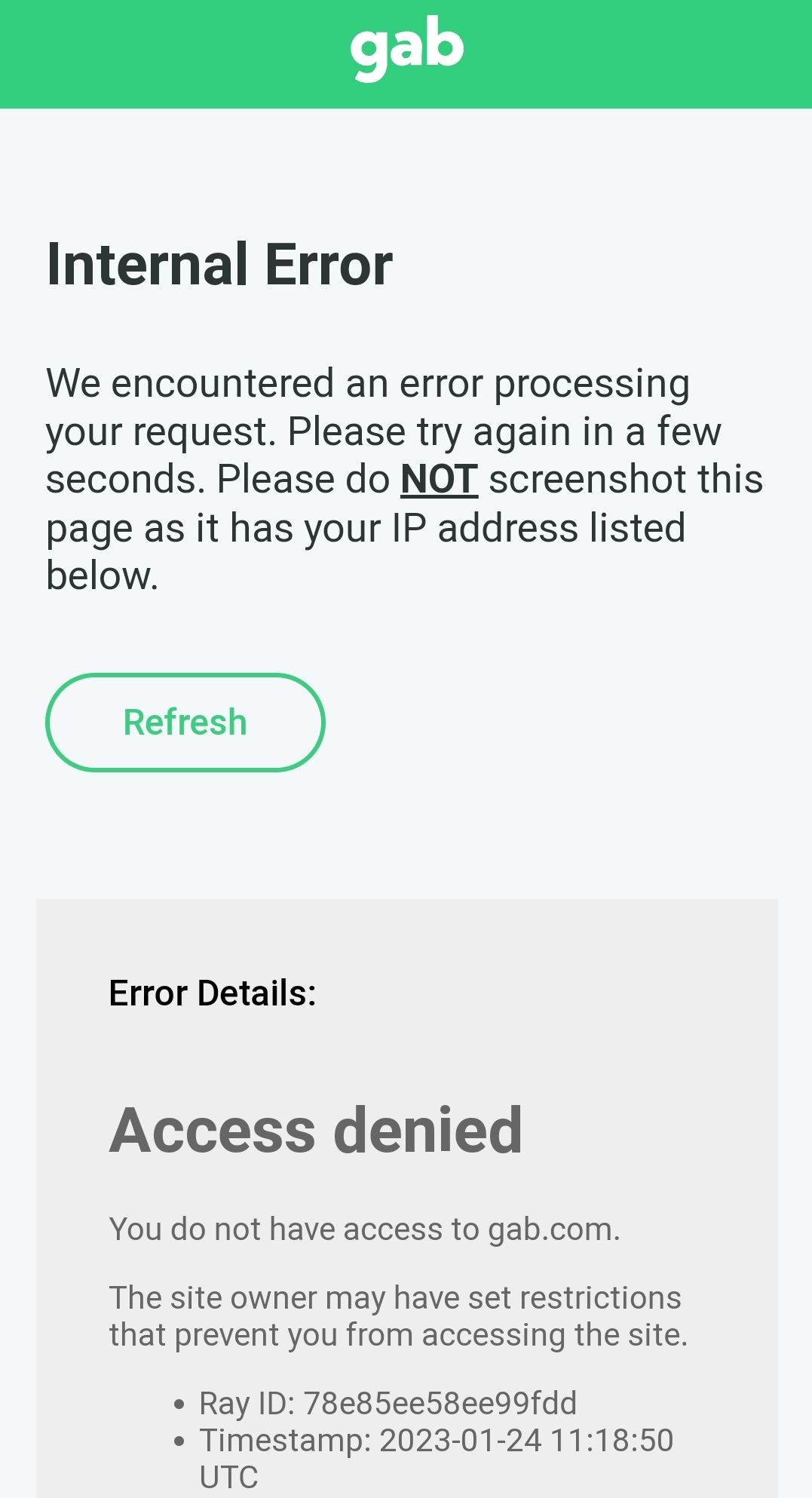Click the Timestamp bullet point
This screenshot has width=812, height=1498.
(179, 1442)
